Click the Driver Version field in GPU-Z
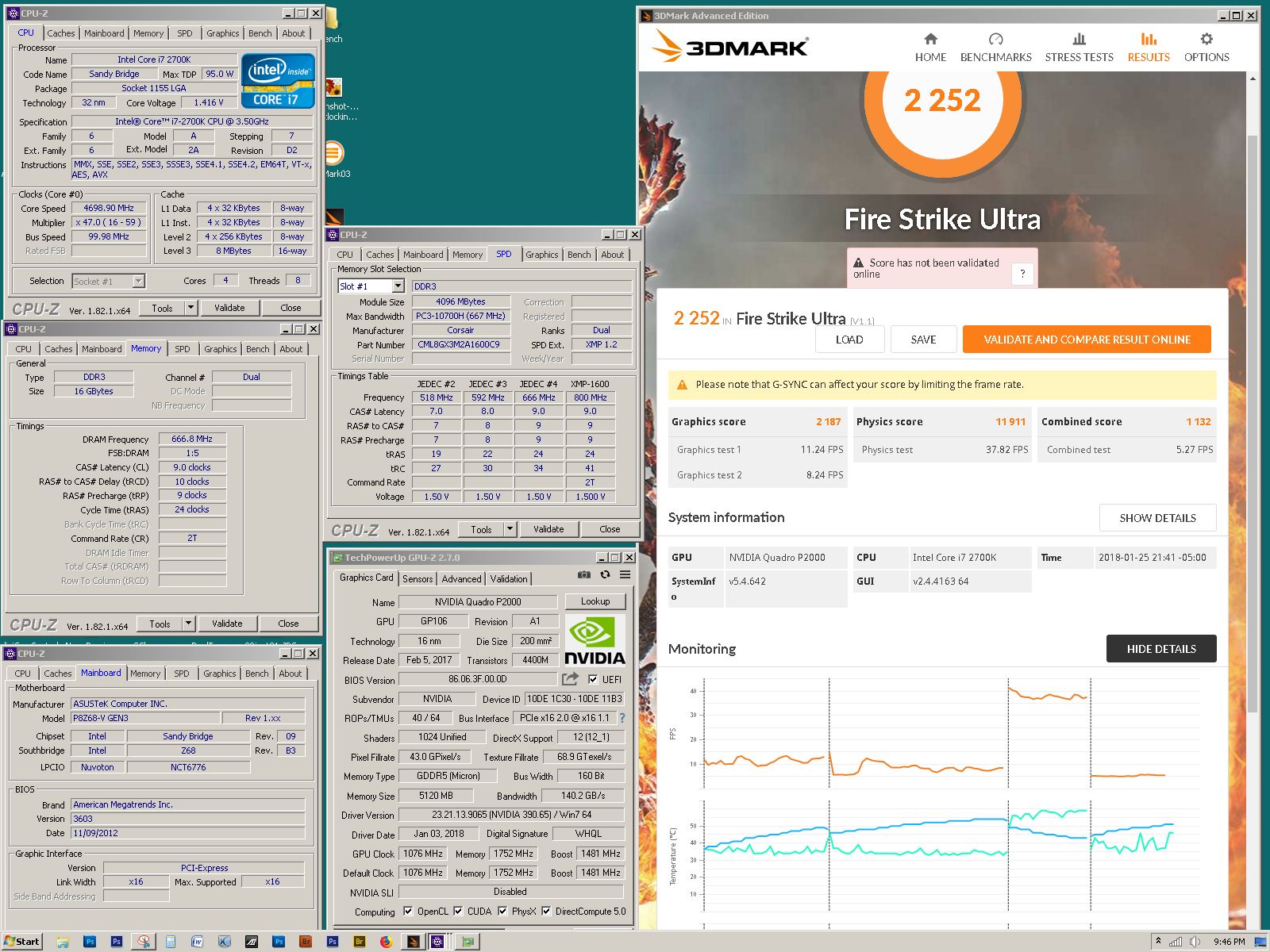 tap(511, 815)
